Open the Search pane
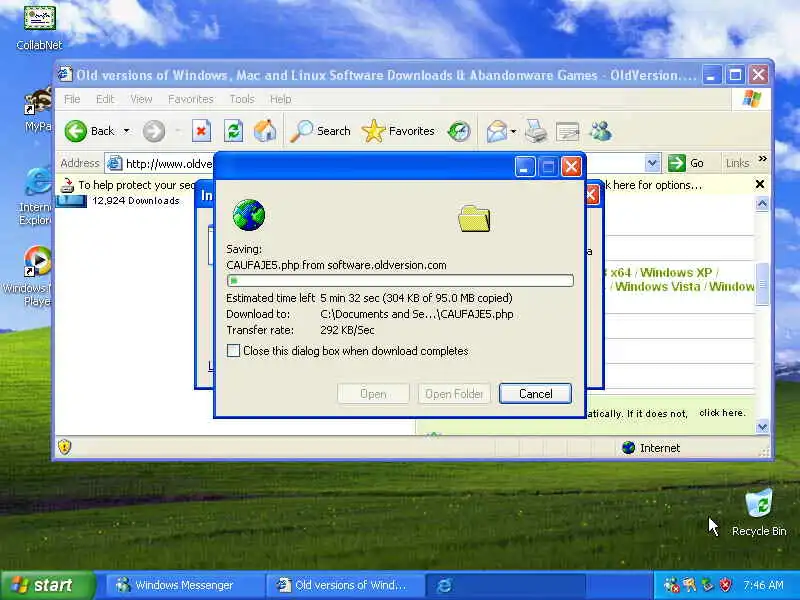The width and height of the screenshot is (800, 600). point(320,131)
